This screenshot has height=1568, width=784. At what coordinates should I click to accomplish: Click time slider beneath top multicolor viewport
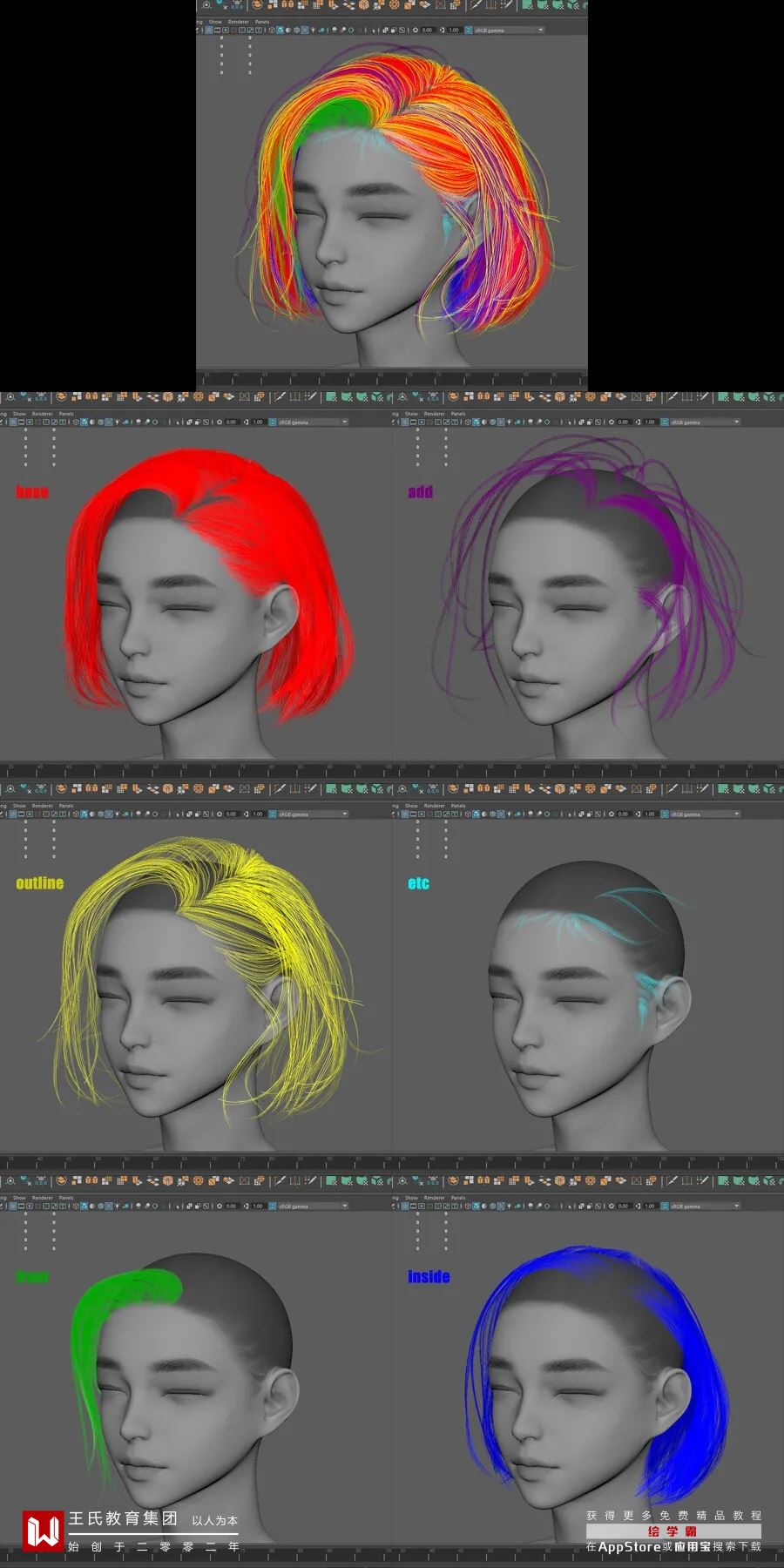coord(392,379)
